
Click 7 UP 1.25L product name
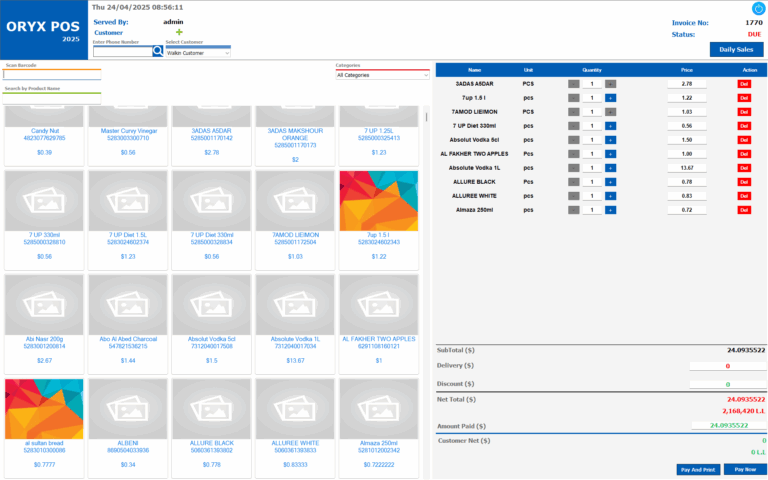pyautogui.click(x=379, y=131)
